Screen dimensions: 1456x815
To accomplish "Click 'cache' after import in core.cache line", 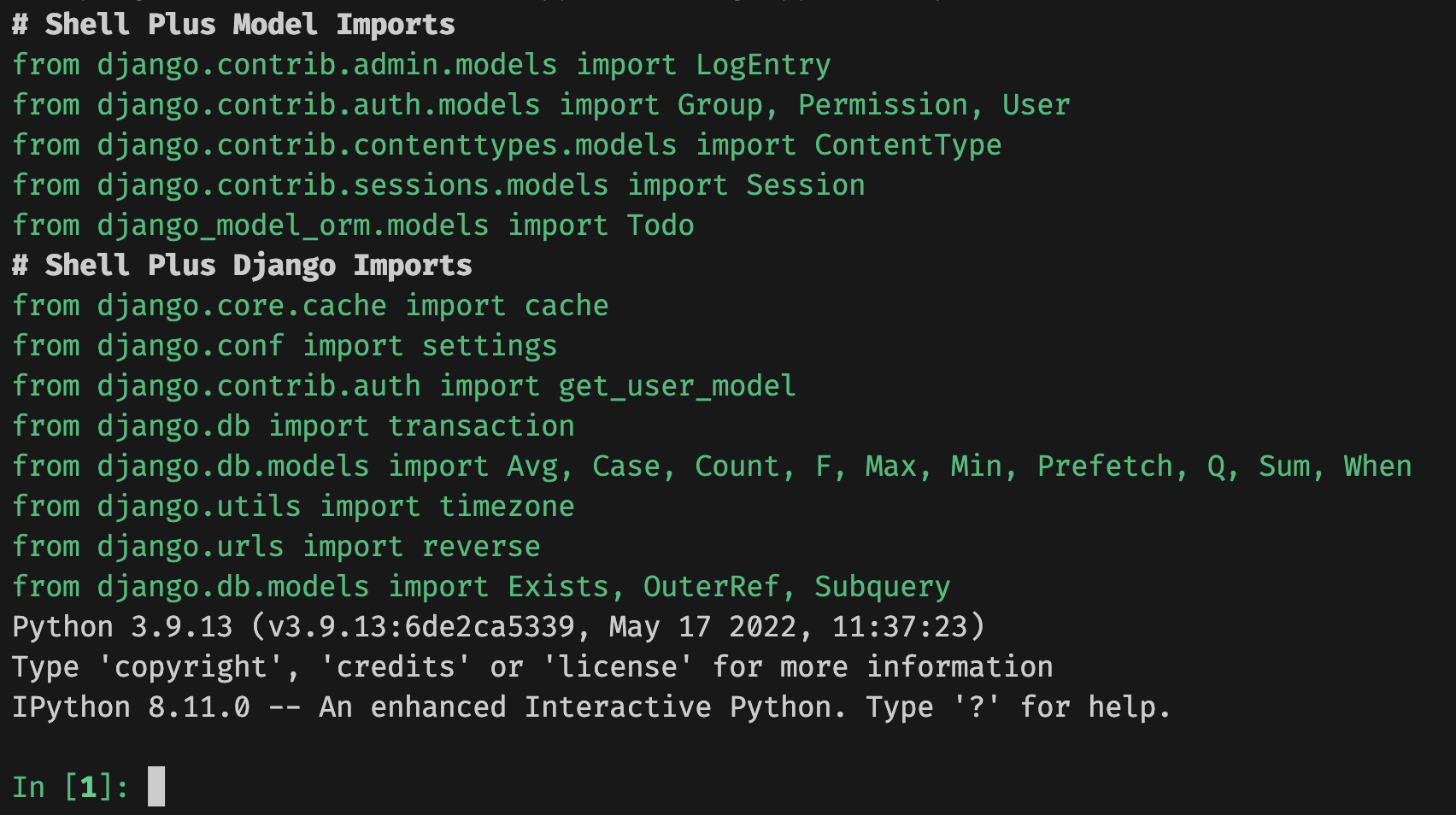I will coord(567,306).
